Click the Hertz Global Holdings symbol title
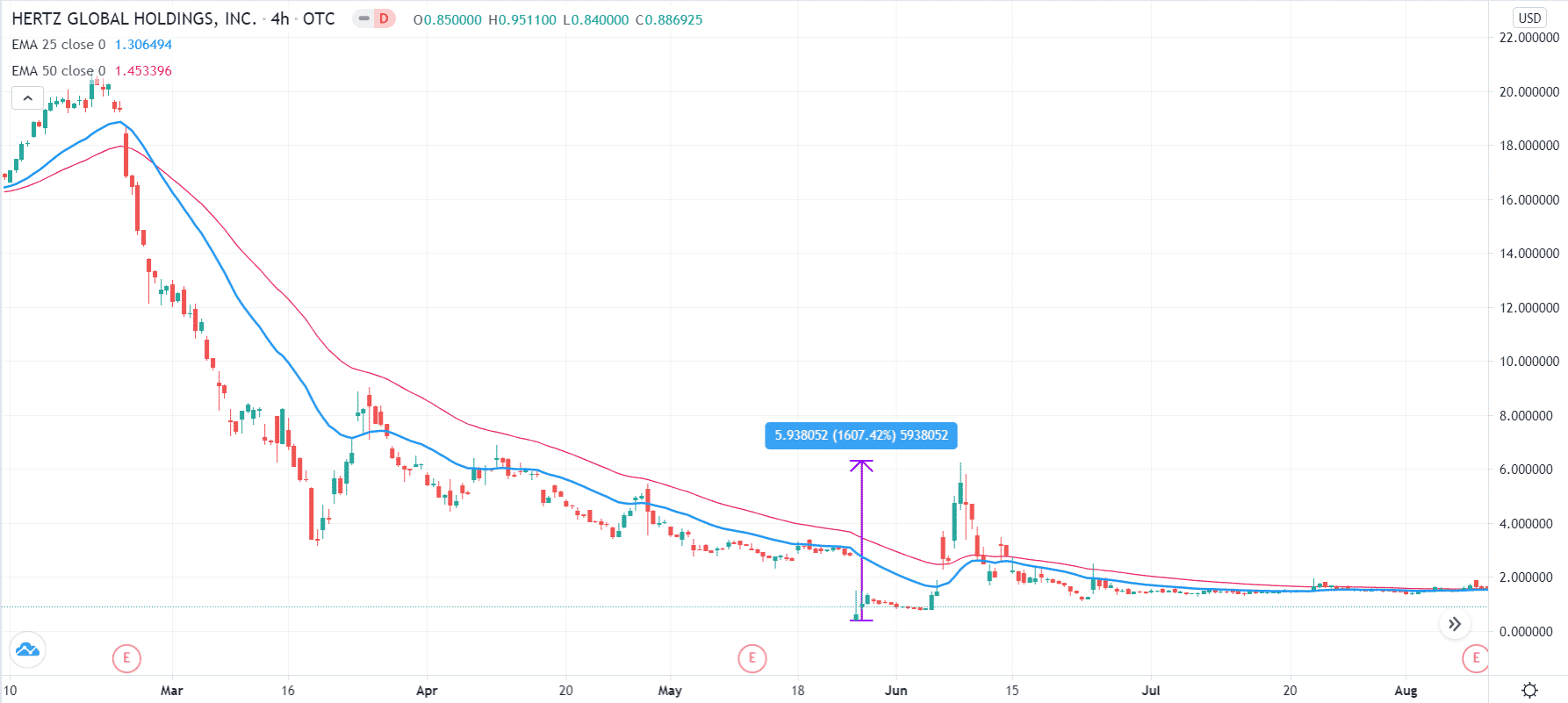This screenshot has height=703, width=1568. pos(133,18)
